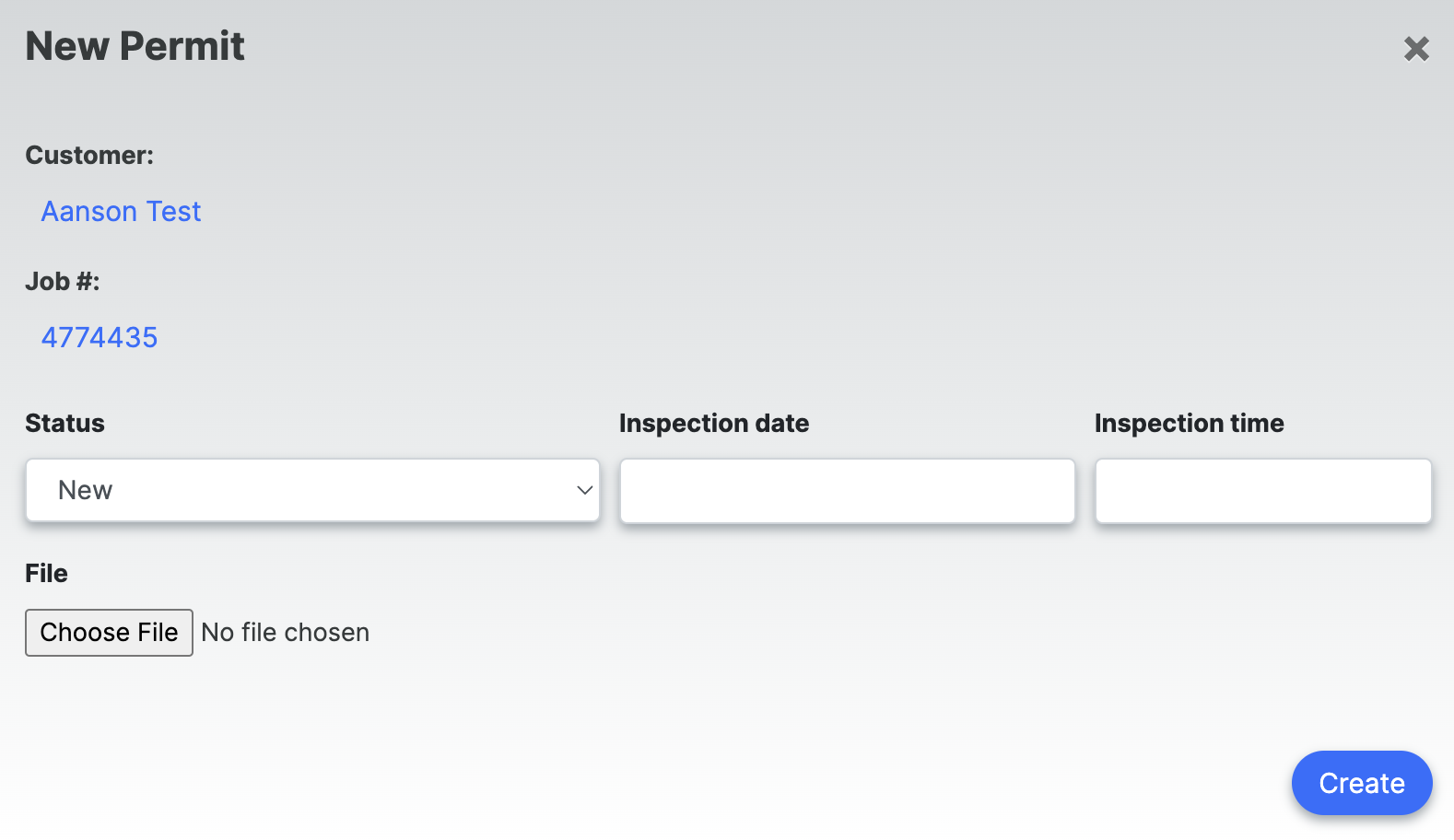
Task: Click the Inspection date label
Action: point(714,424)
